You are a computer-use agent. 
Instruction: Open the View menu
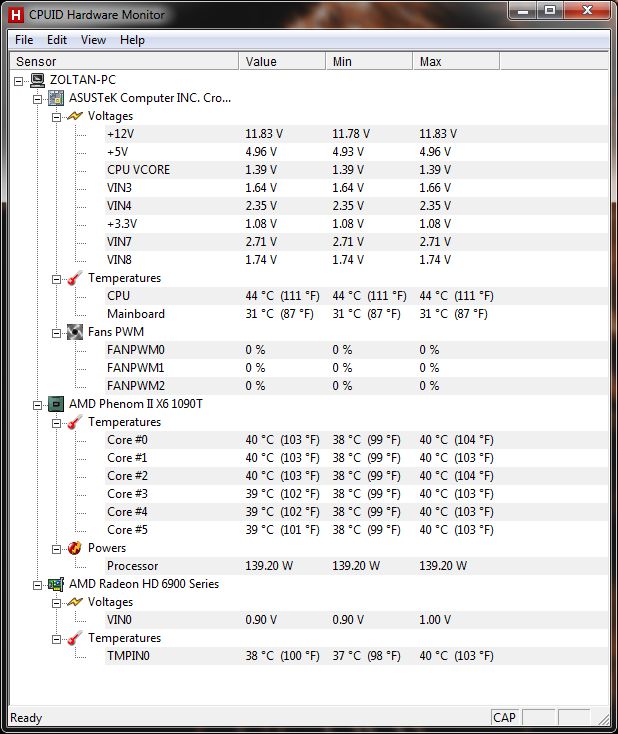pos(93,40)
